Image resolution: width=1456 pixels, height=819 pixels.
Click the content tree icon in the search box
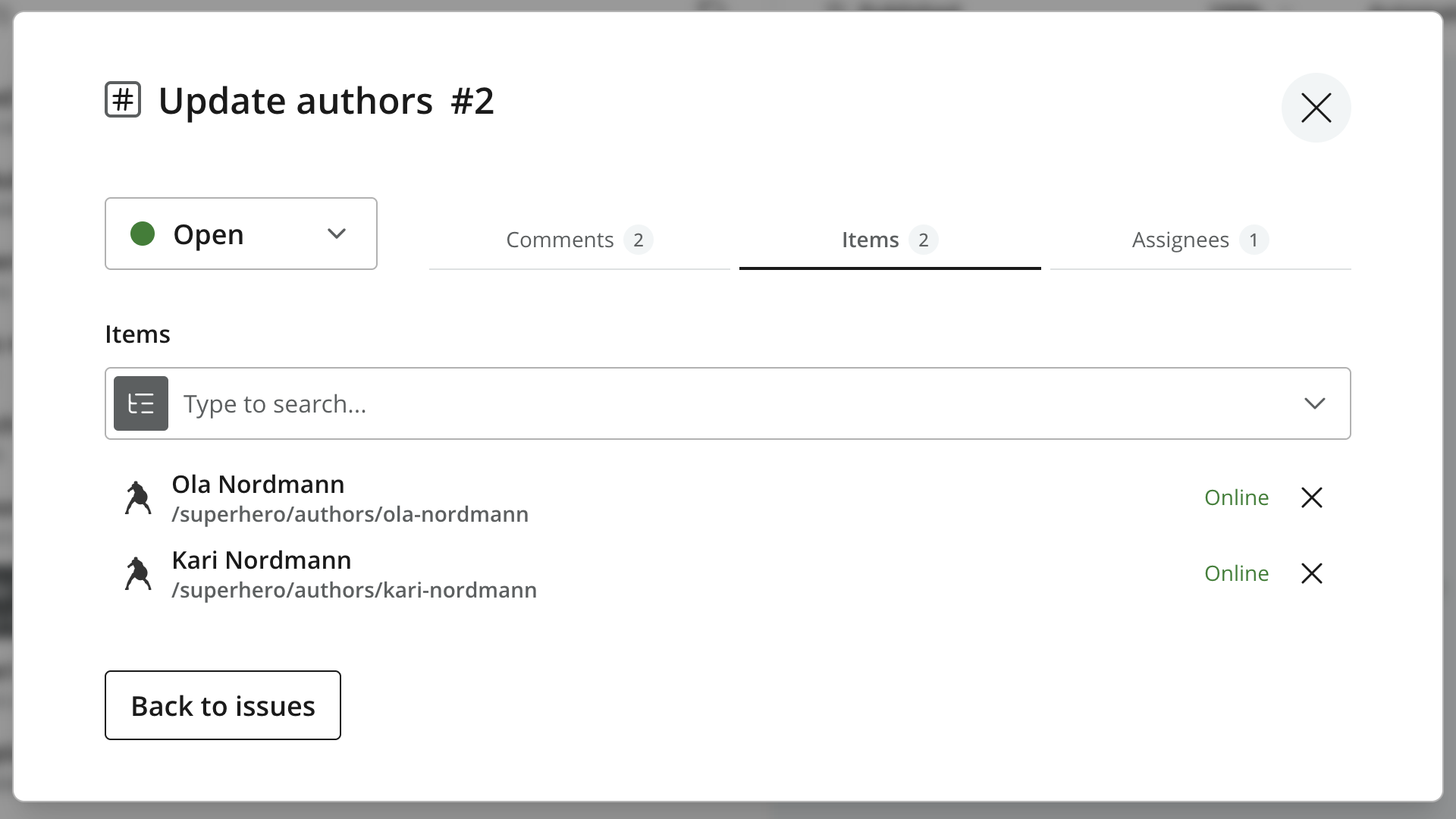coord(141,403)
